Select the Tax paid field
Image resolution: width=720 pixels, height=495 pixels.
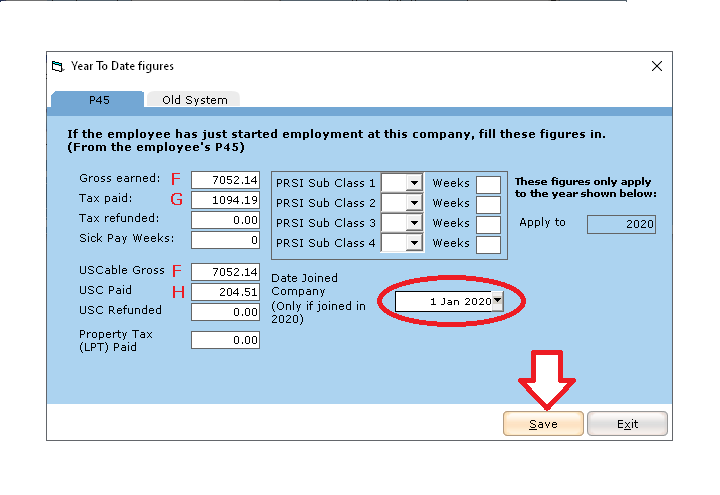coord(225,200)
